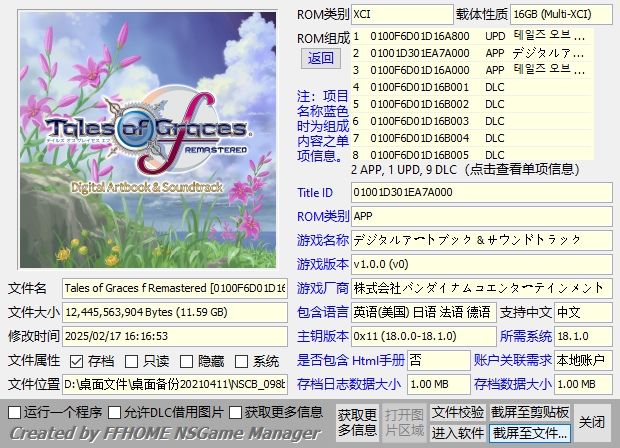Click the 截屏至文件... button
Viewport: 620px width, 448px height.
tap(530, 433)
